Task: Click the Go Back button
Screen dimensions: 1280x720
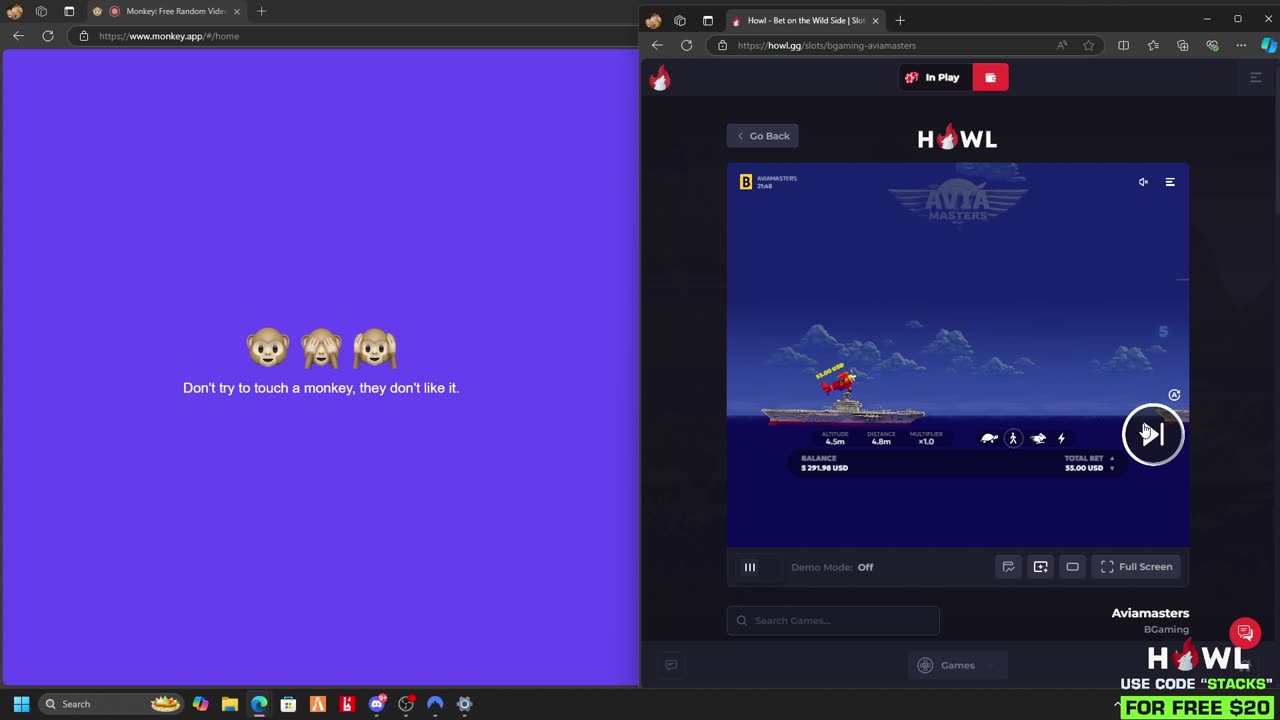Action: (763, 136)
